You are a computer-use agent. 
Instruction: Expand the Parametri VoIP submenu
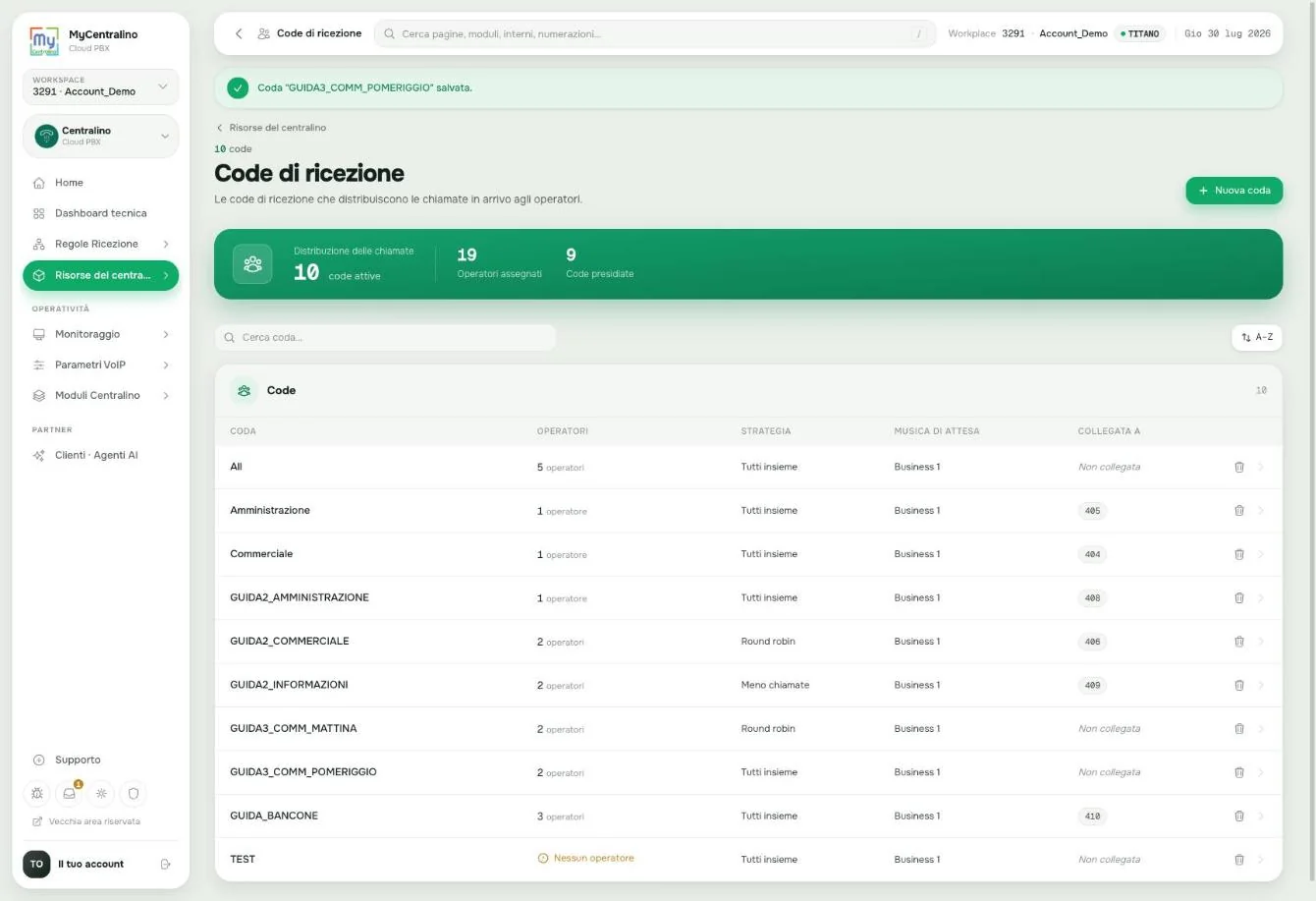tap(165, 365)
